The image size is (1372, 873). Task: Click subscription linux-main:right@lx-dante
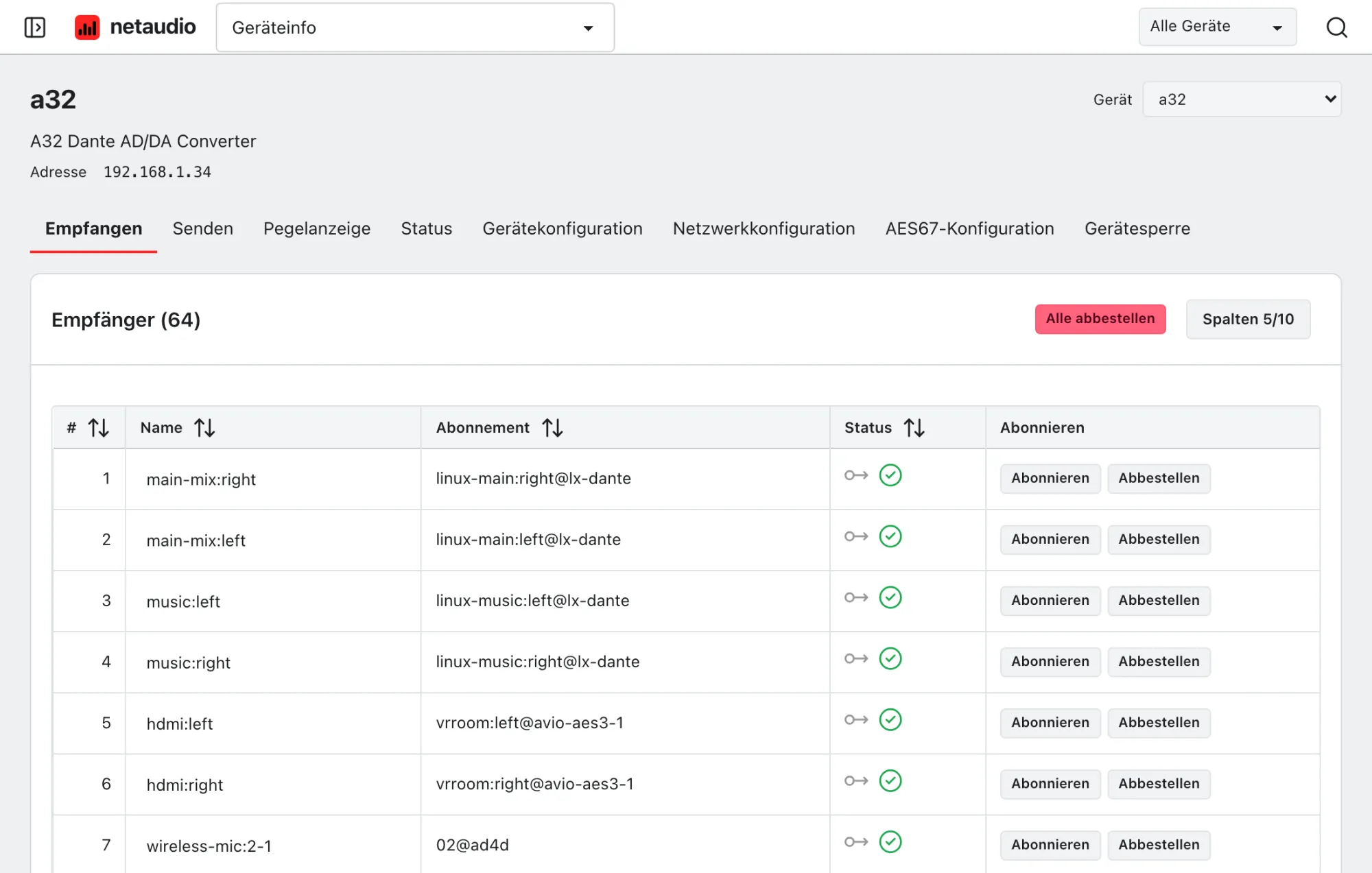[x=533, y=478]
